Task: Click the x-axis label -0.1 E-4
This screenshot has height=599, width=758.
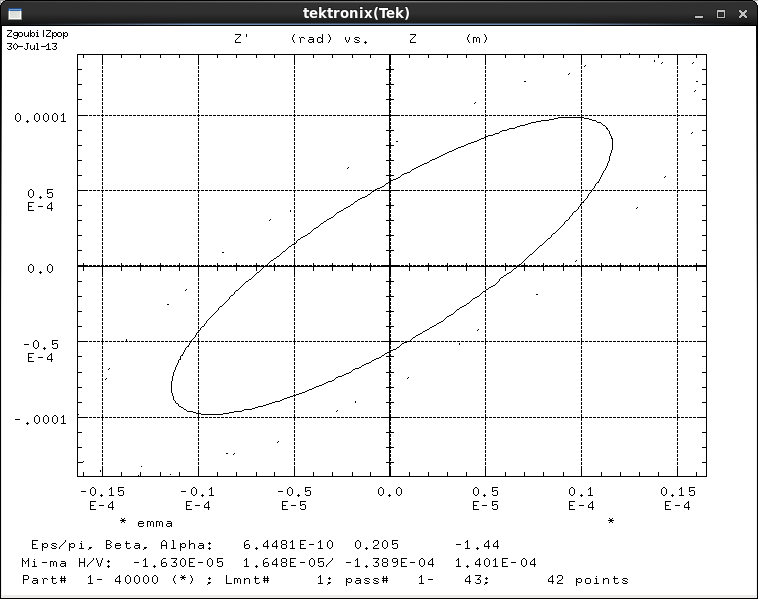Action: 198,499
